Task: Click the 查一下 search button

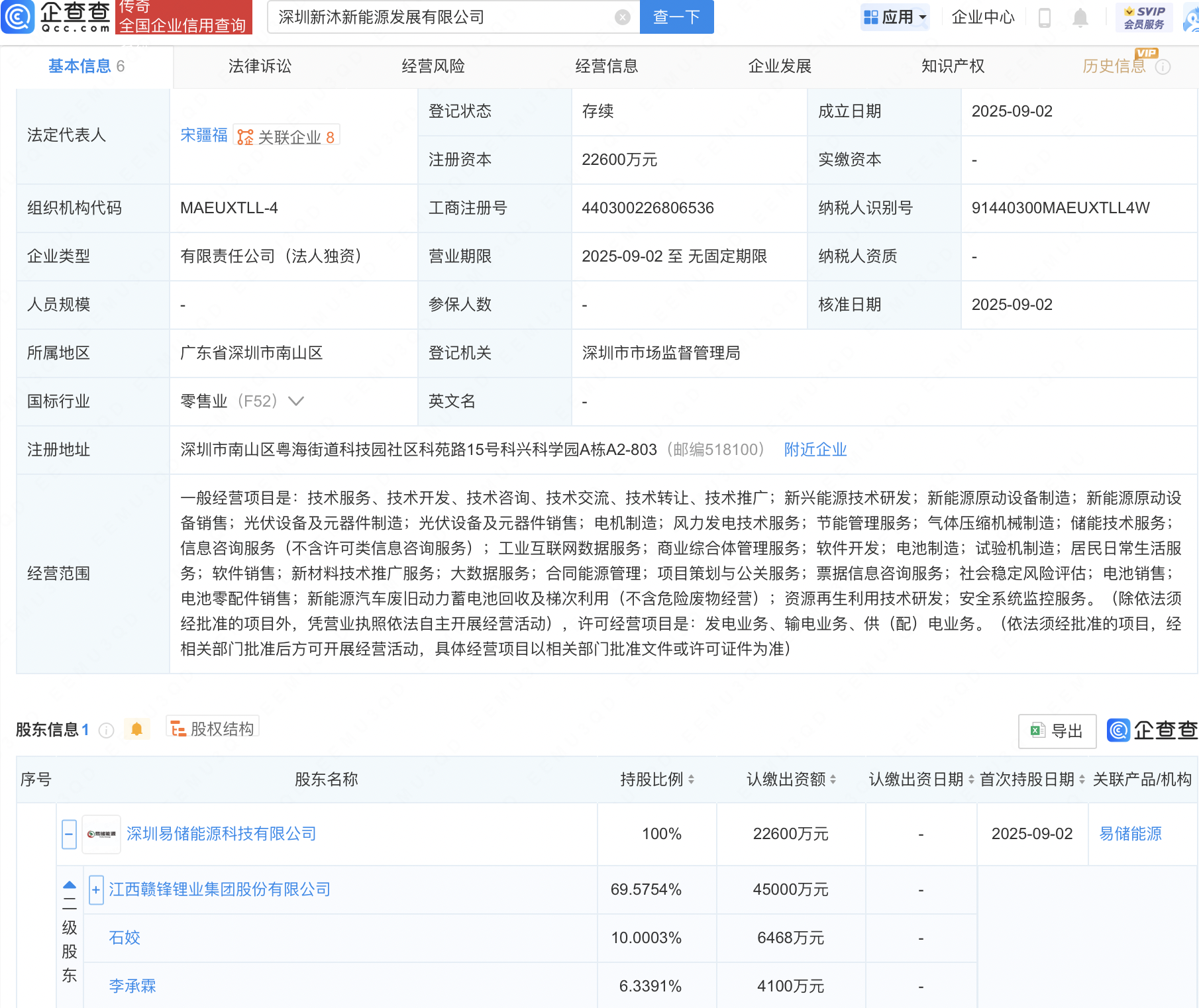Action: 676,17
